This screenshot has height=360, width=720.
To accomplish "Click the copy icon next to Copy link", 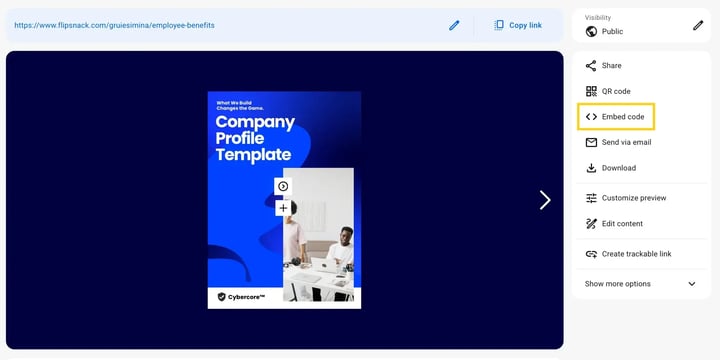I will (499, 25).
